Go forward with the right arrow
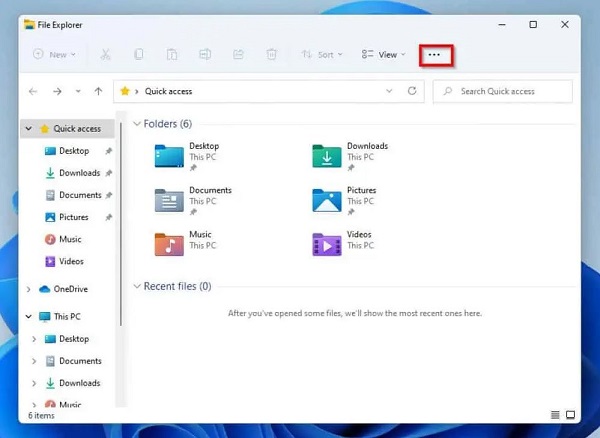 click(x=57, y=91)
